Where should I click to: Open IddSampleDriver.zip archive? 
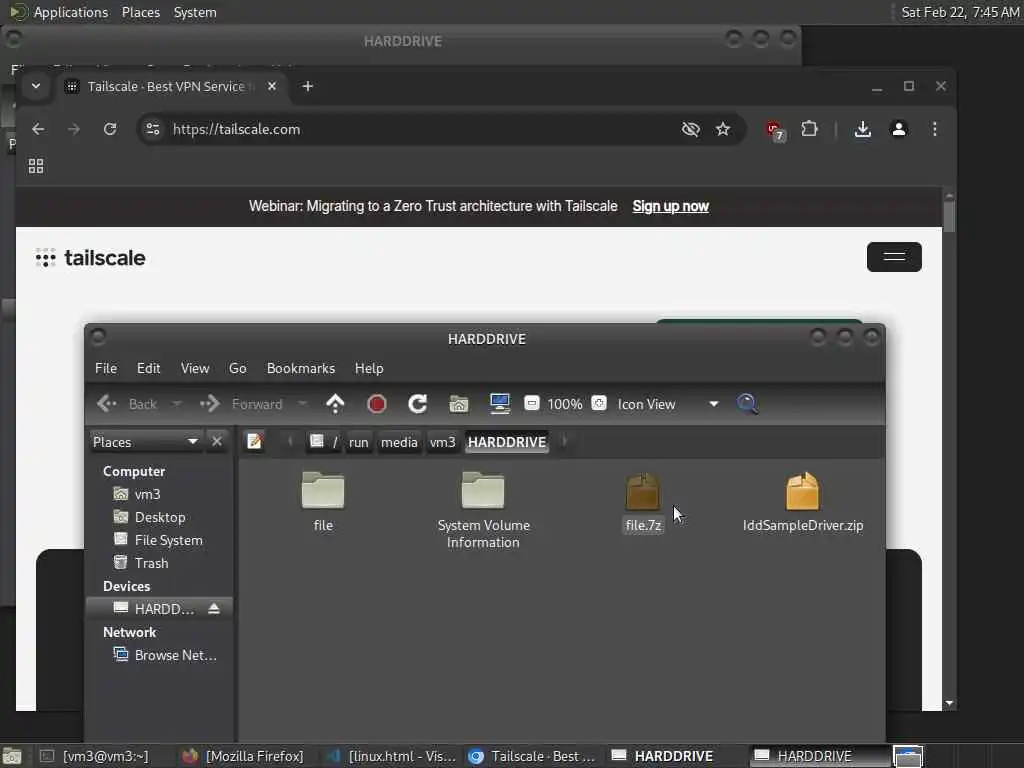(803, 502)
